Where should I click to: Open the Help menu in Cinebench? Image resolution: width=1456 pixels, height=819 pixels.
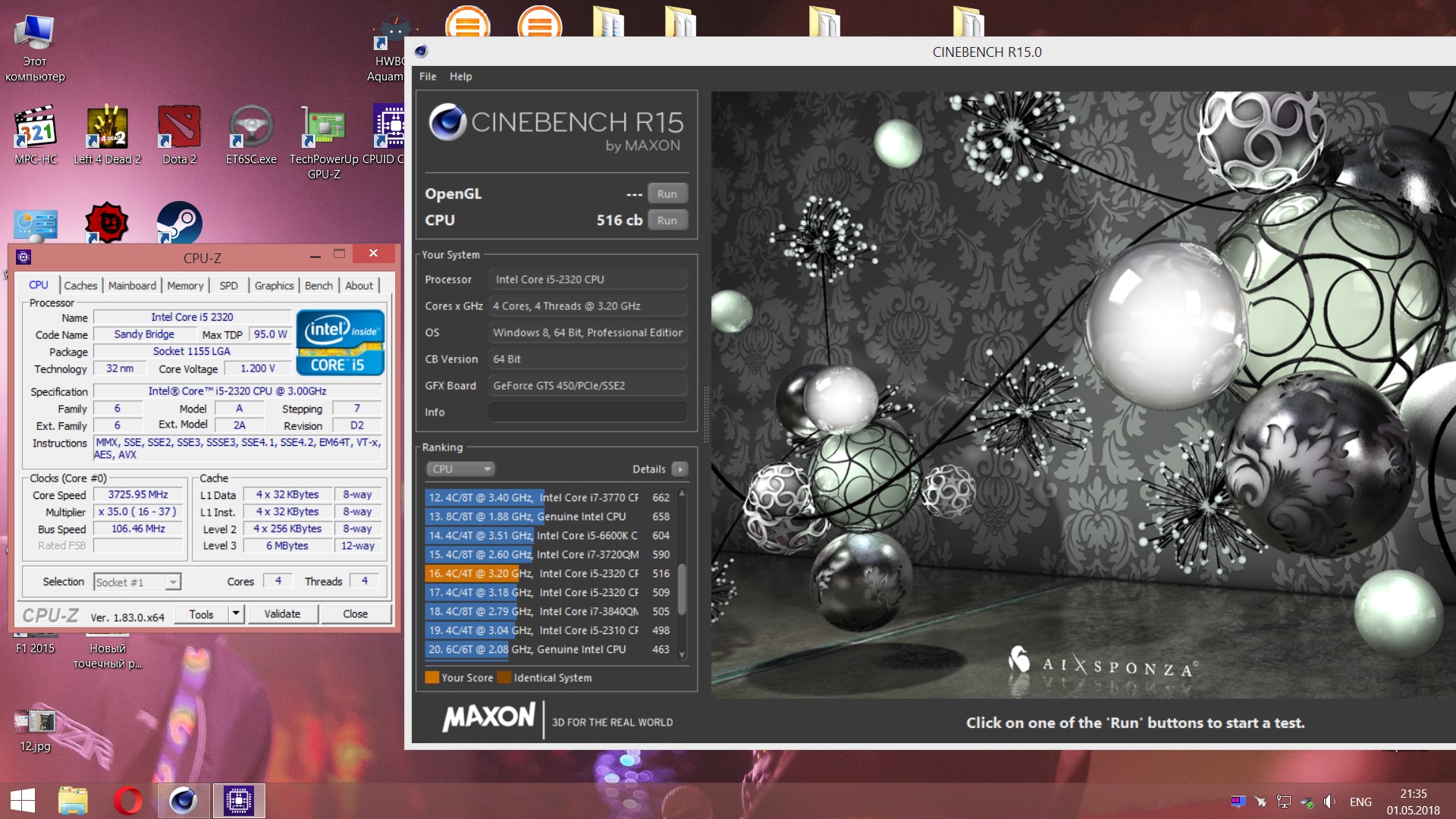(460, 77)
